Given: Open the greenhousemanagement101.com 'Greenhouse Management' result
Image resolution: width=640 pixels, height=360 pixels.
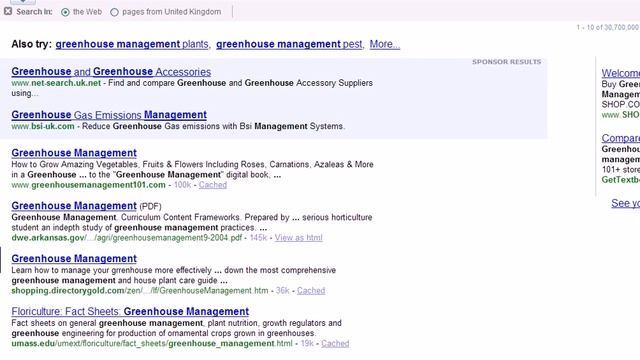Looking at the screenshot, I should click(74, 153).
